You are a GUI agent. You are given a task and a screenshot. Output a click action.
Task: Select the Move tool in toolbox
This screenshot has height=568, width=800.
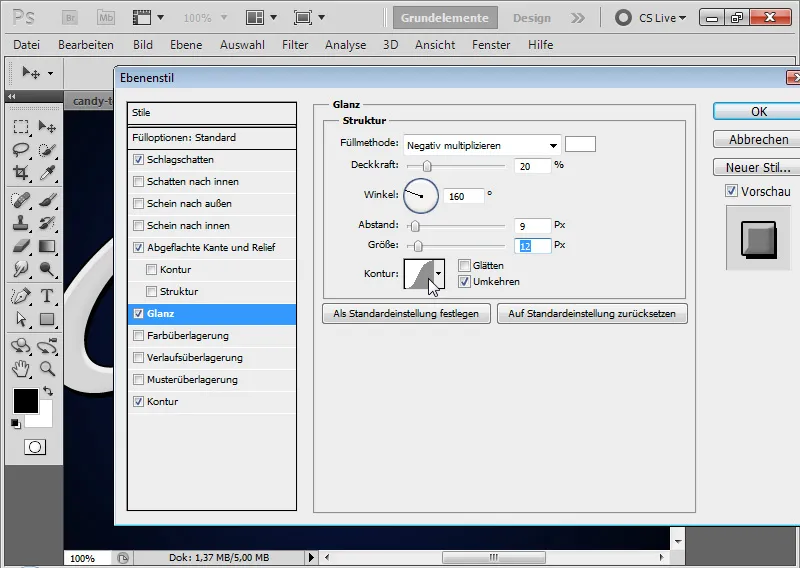pos(47,127)
